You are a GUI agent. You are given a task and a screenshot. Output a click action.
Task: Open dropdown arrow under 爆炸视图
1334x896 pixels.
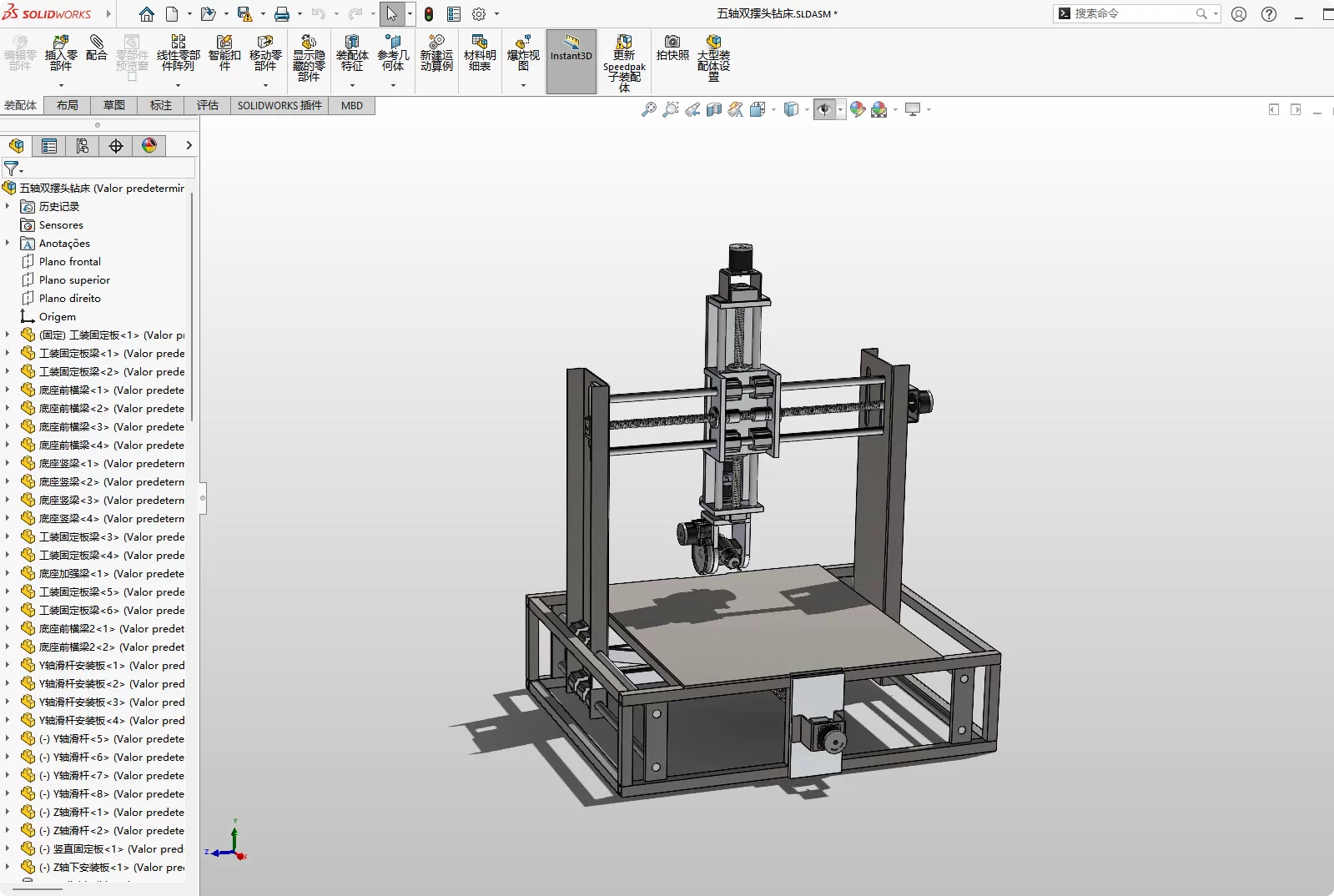tap(523, 85)
